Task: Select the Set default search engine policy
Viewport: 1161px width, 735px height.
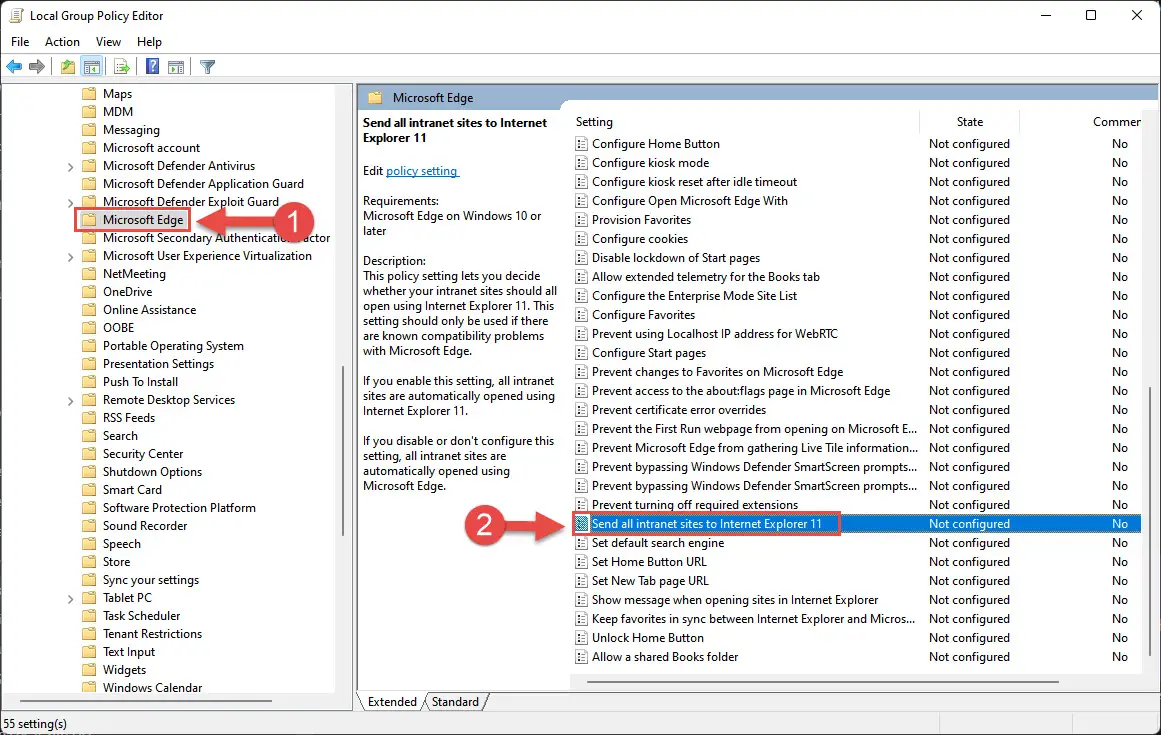Action: click(658, 543)
